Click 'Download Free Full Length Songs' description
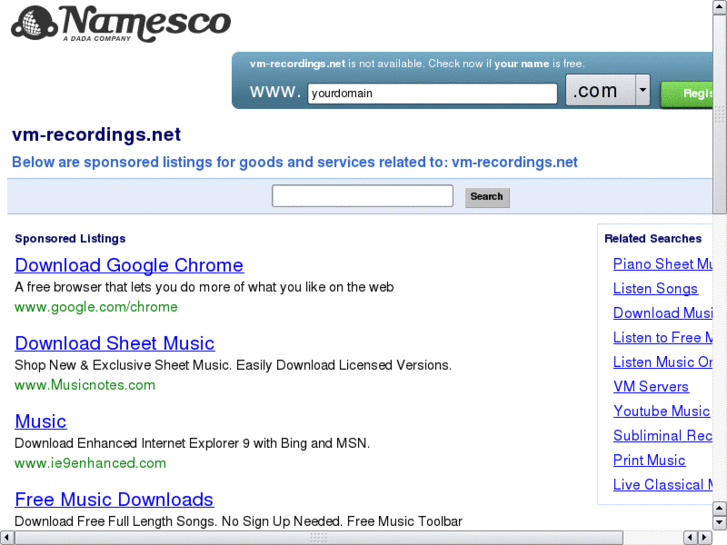Screen dimensions: 727x545 tap(239, 521)
